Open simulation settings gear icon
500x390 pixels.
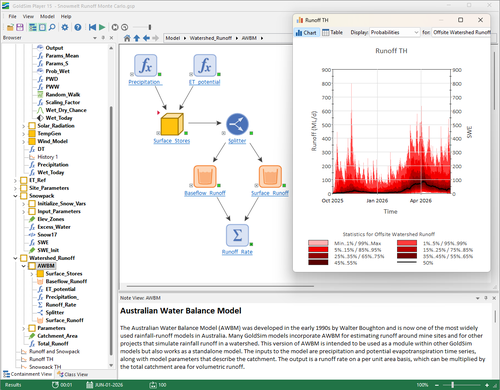tap(65, 27)
